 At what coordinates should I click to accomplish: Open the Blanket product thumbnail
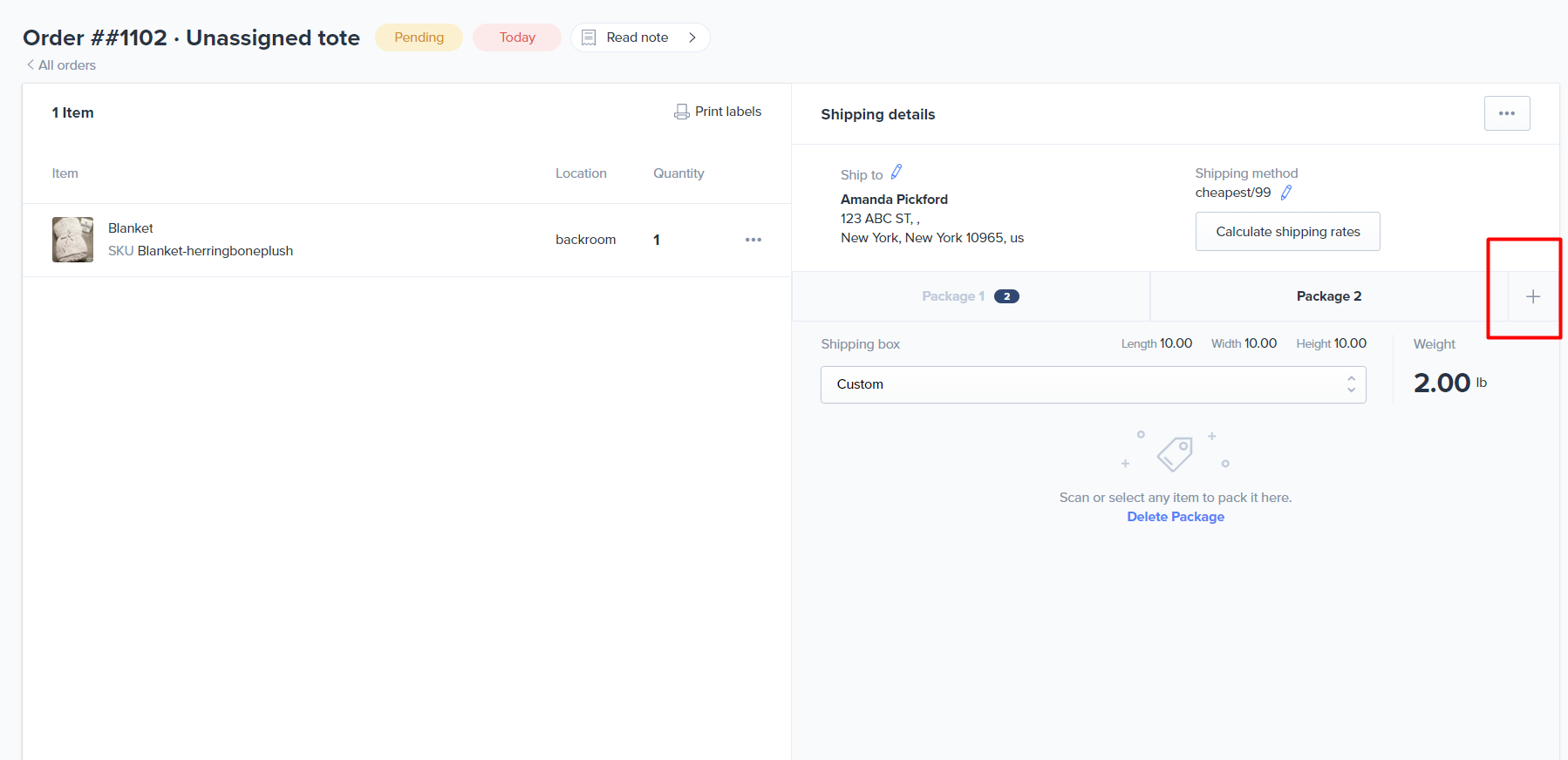click(x=72, y=240)
